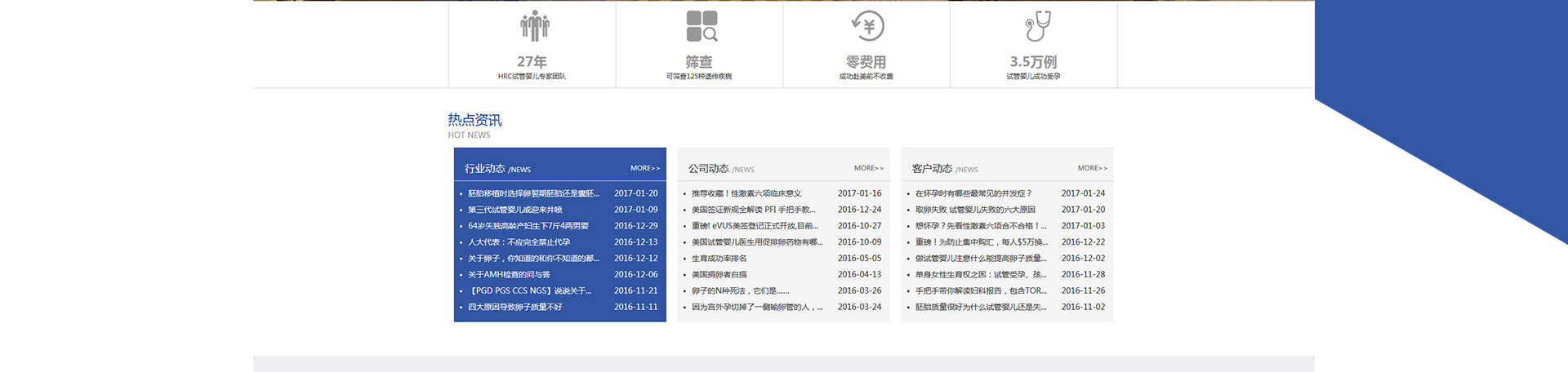Open MORE>> in 公司动态 panel
The image size is (1568, 372).
click(868, 168)
